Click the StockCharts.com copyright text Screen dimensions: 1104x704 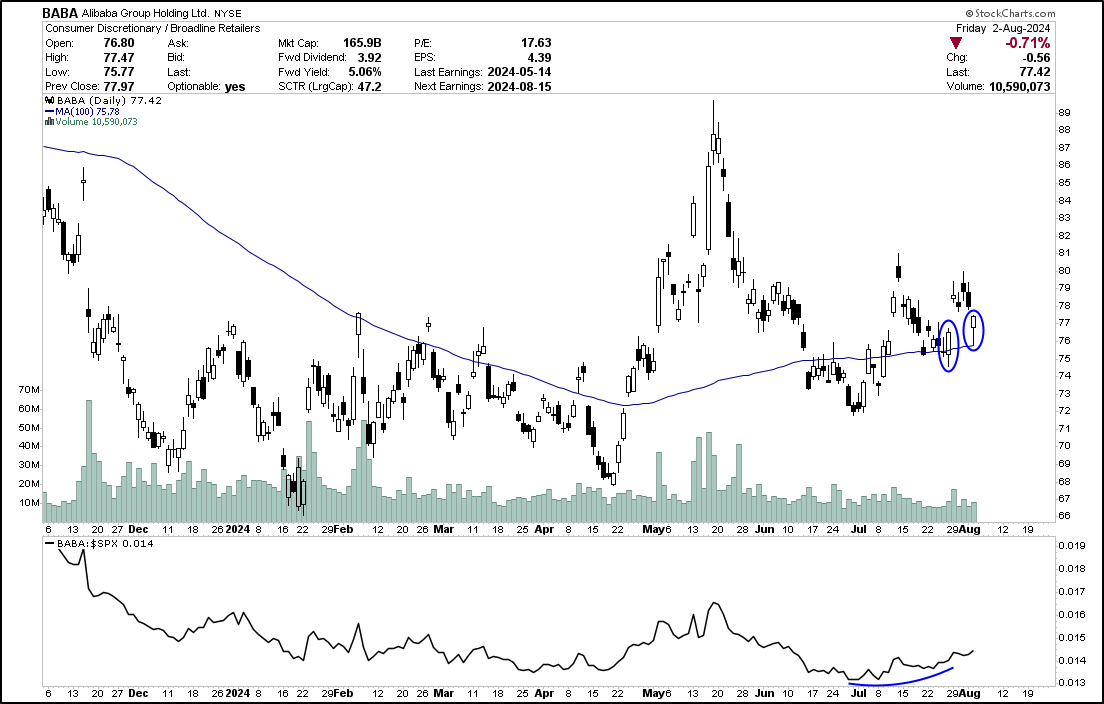pos(1010,13)
